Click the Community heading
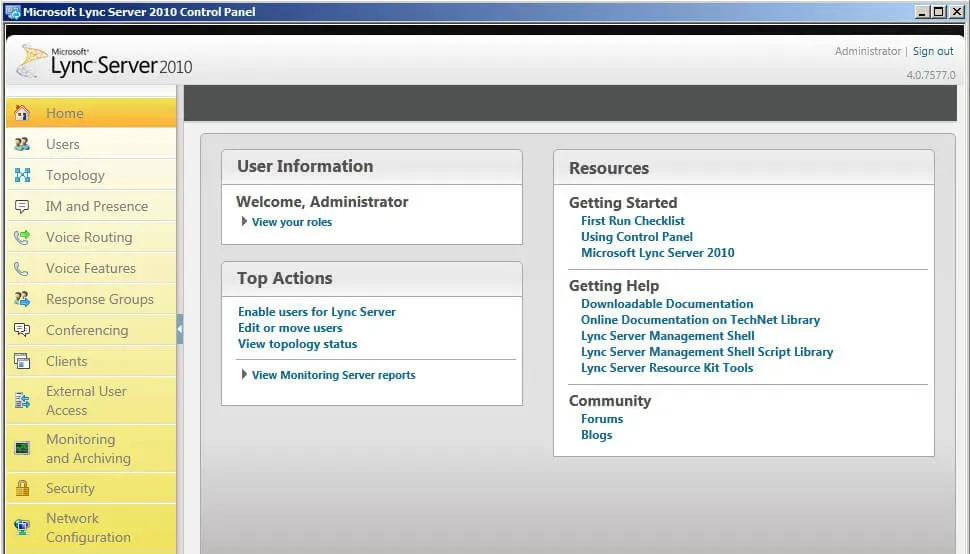 (x=610, y=401)
